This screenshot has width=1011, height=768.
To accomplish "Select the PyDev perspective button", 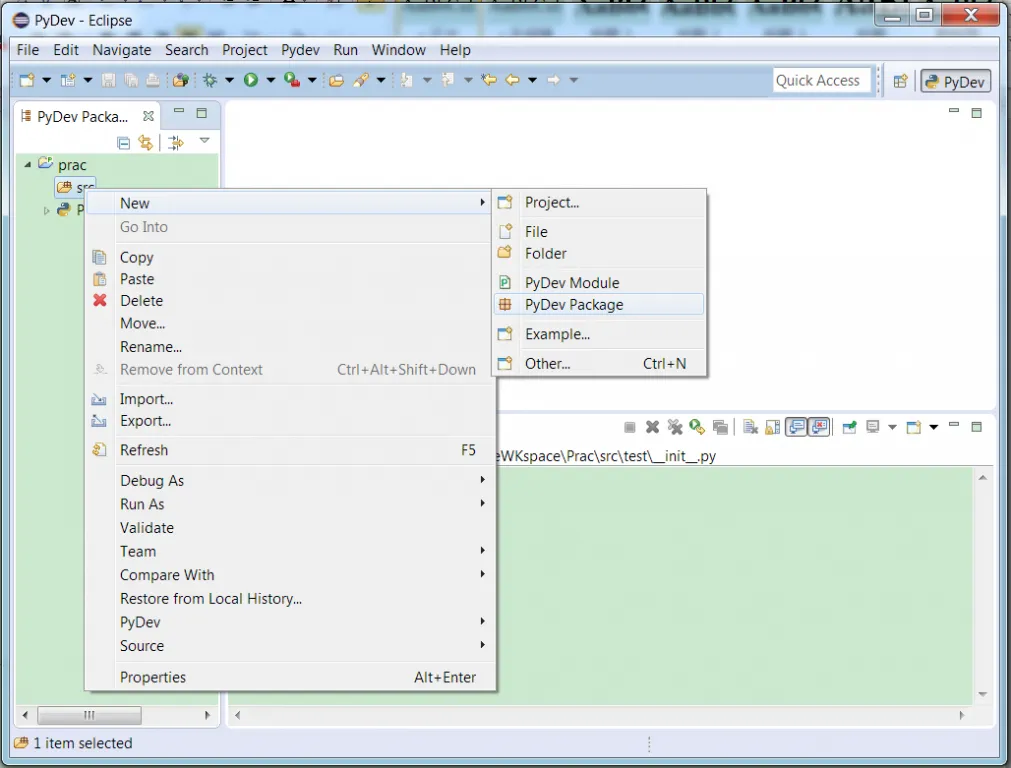I will point(956,81).
